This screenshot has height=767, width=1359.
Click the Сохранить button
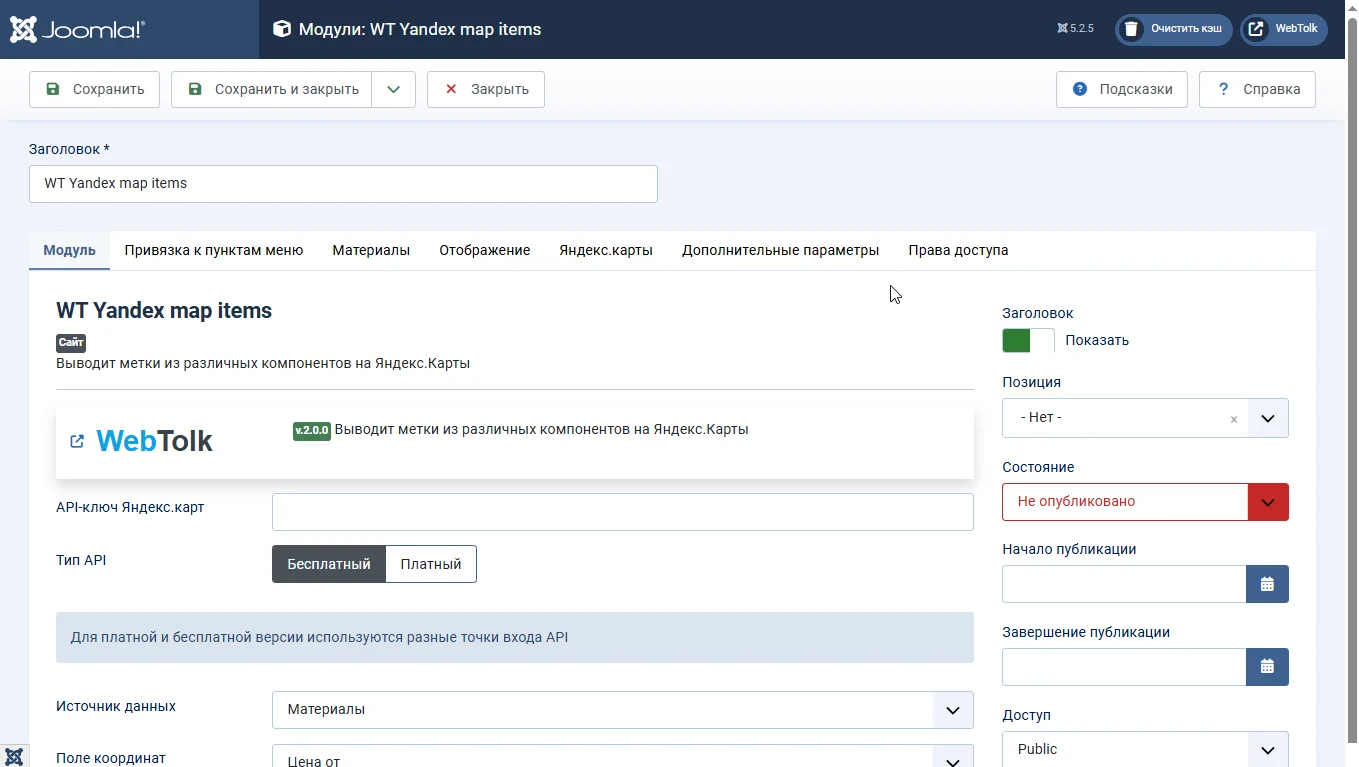click(x=94, y=89)
